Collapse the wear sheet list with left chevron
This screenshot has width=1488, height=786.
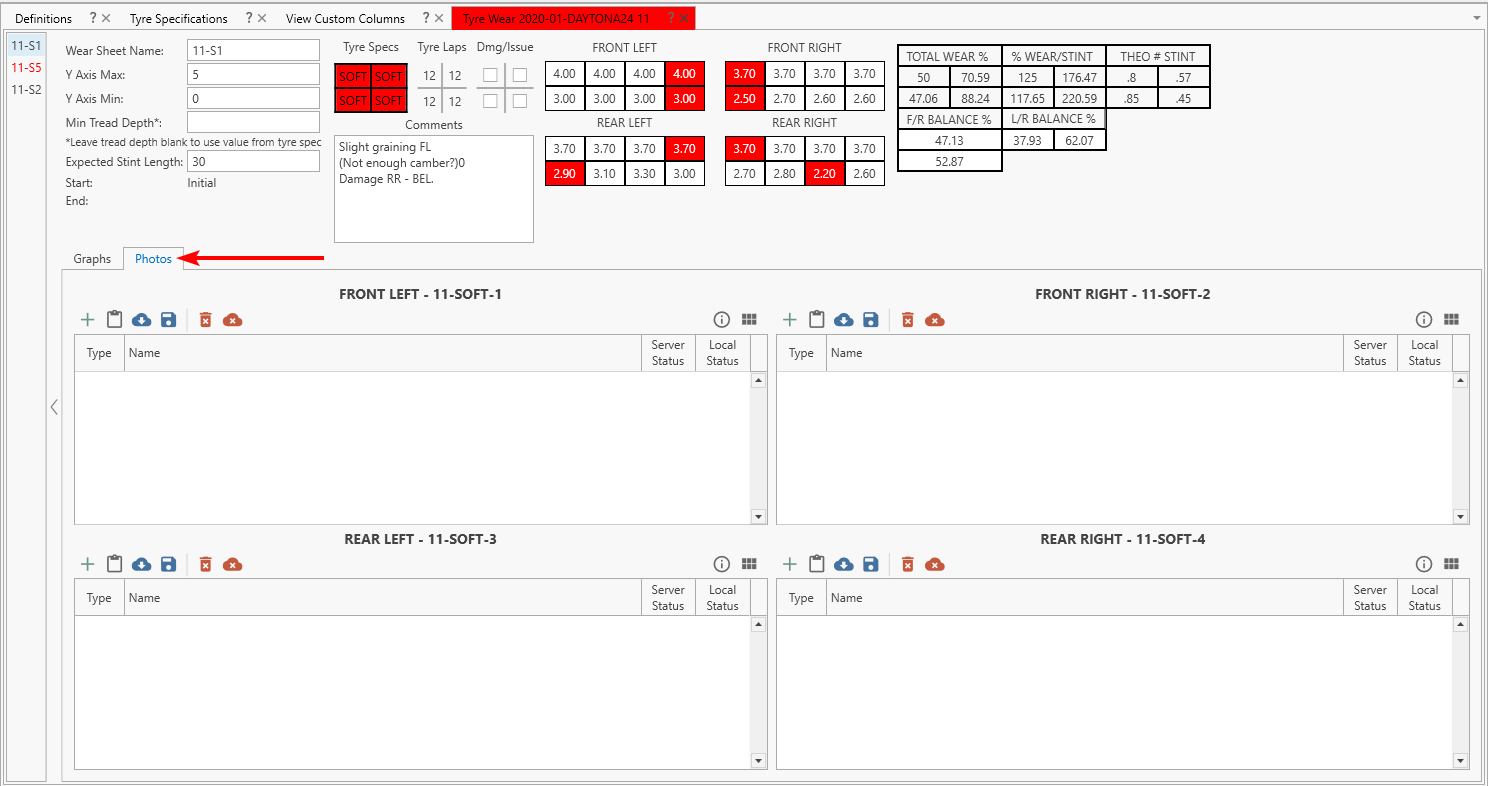pos(54,407)
